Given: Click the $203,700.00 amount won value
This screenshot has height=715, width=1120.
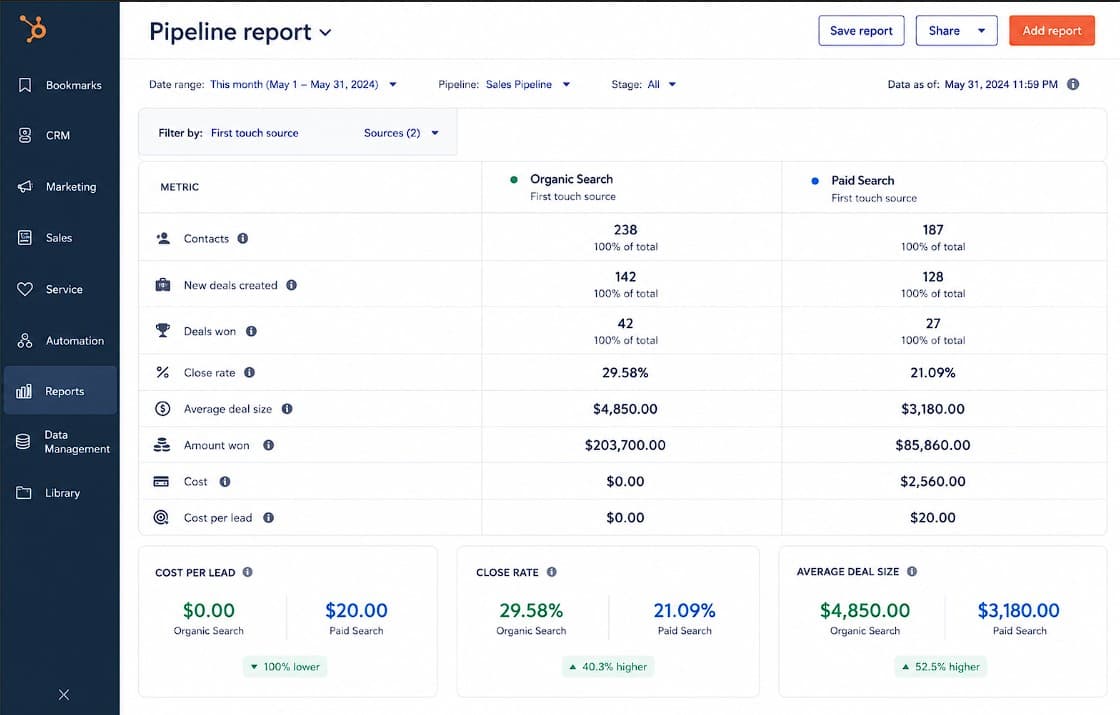Looking at the screenshot, I should [625, 445].
